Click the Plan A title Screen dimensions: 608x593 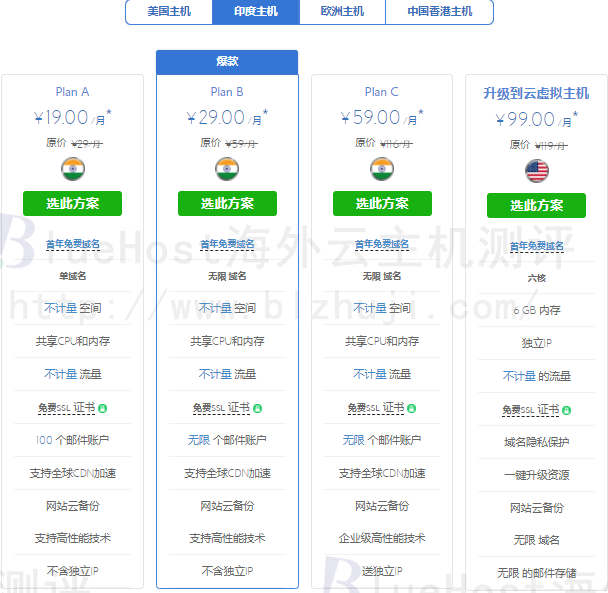coord(73,92)
